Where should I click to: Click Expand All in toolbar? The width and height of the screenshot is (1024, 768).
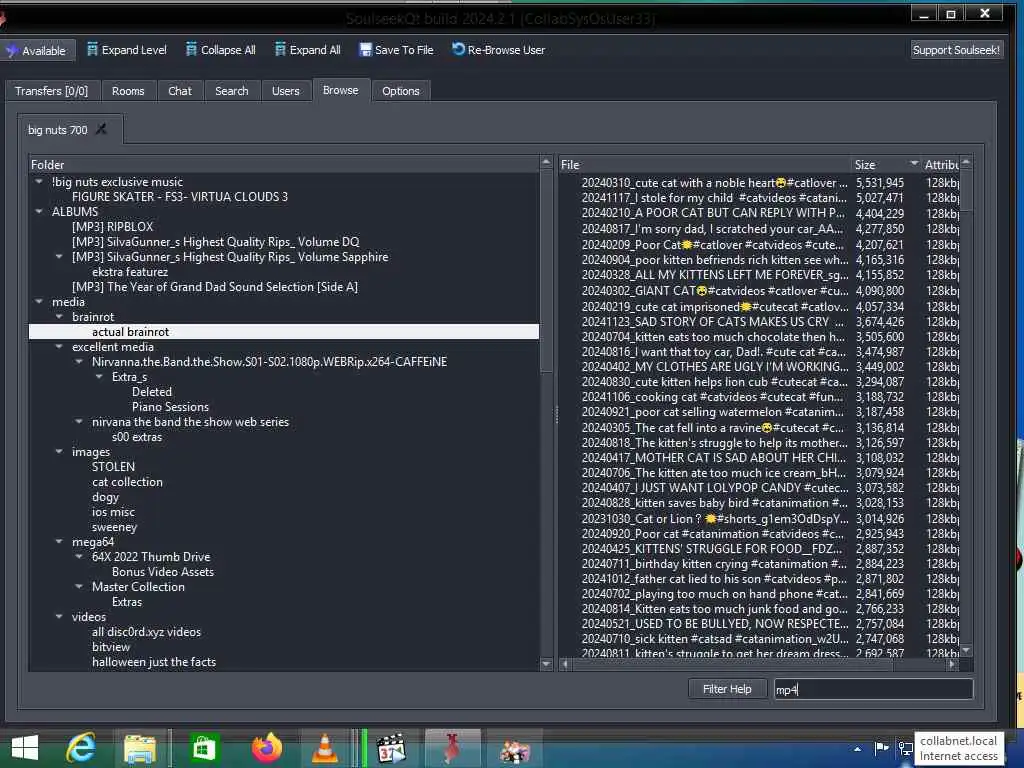pos(308,50)
